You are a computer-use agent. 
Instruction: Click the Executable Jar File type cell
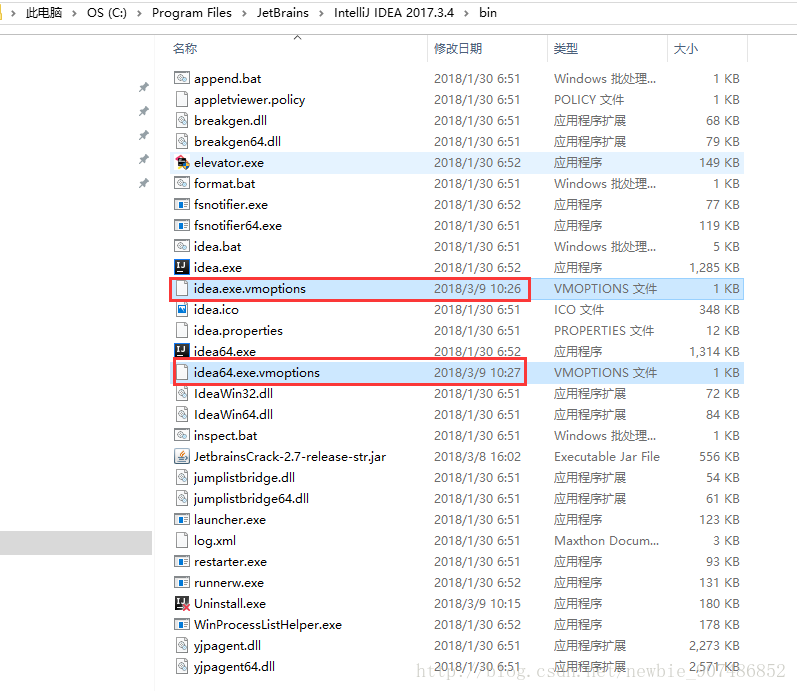click(606, 457)
